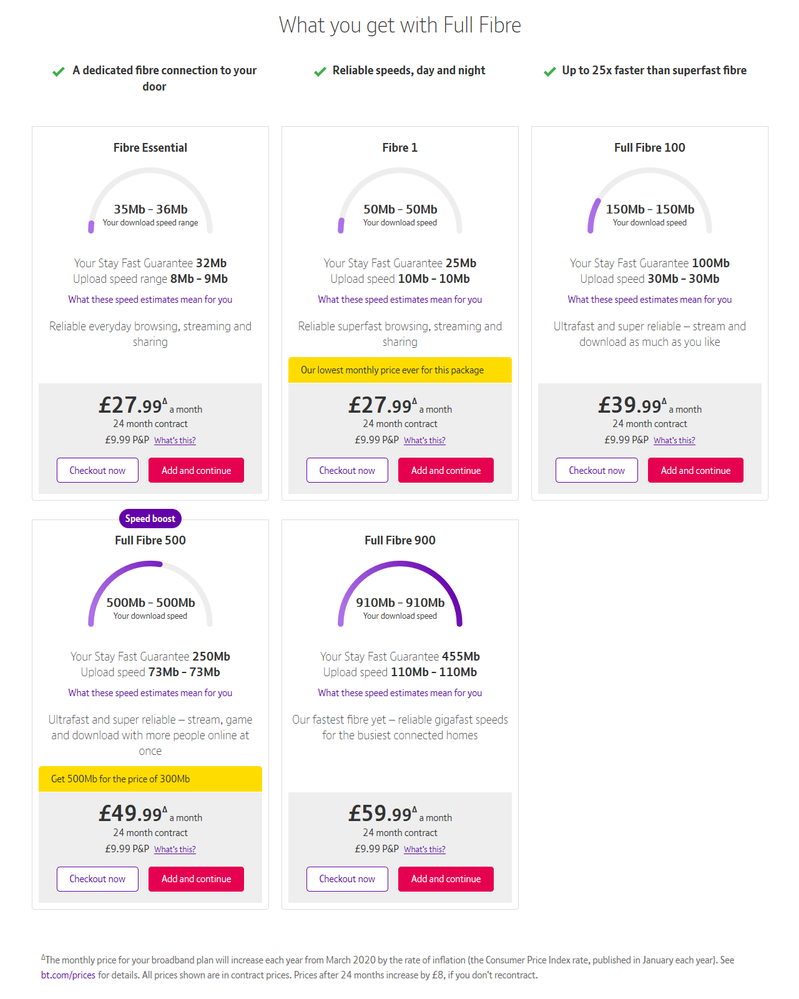Image resolution: width=799 pixels, height=999 pixels.
Task: Click the green checkmark beside Reliable speeds
Action: (320, 72)
